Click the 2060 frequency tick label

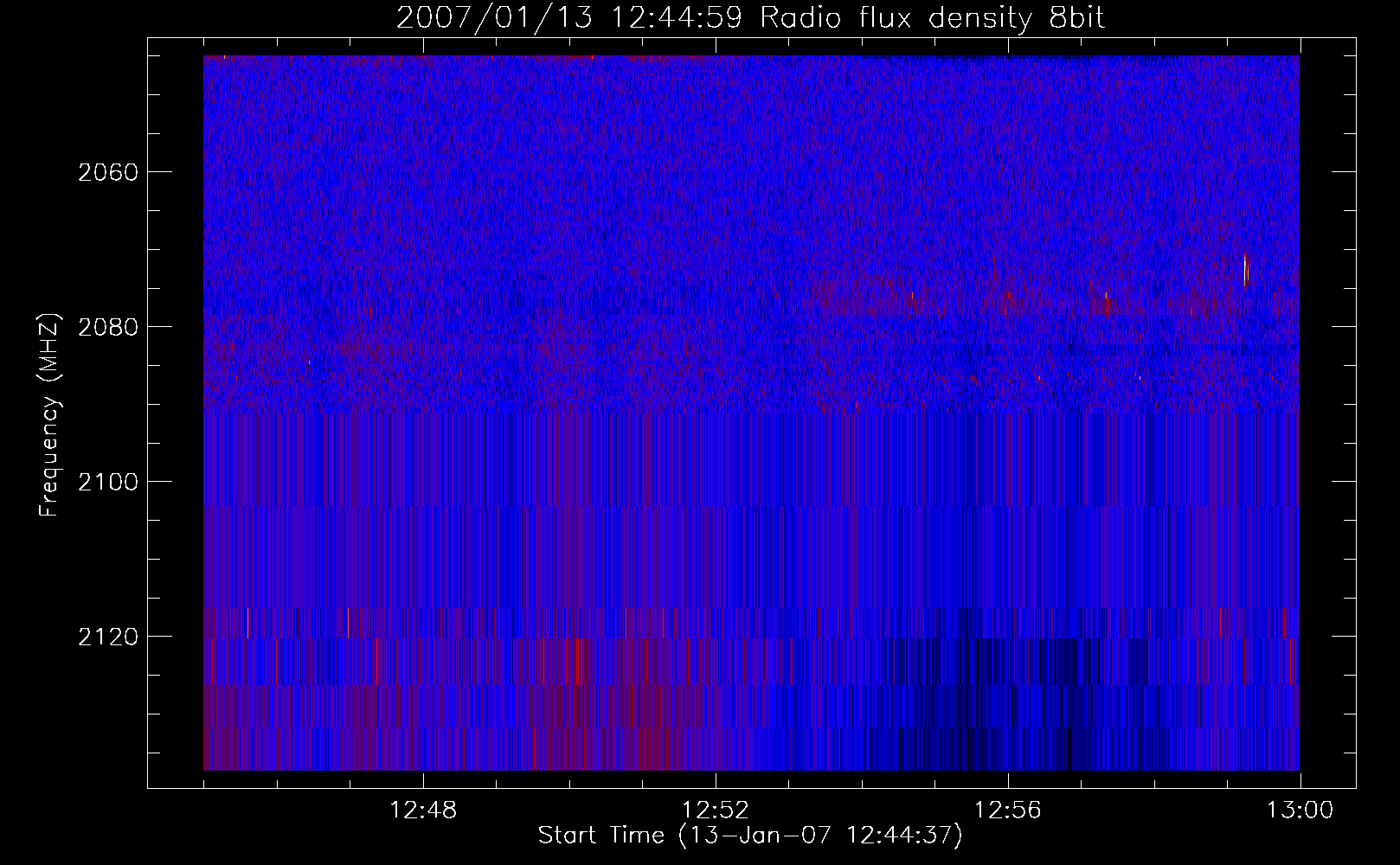(x=108, y=172)
